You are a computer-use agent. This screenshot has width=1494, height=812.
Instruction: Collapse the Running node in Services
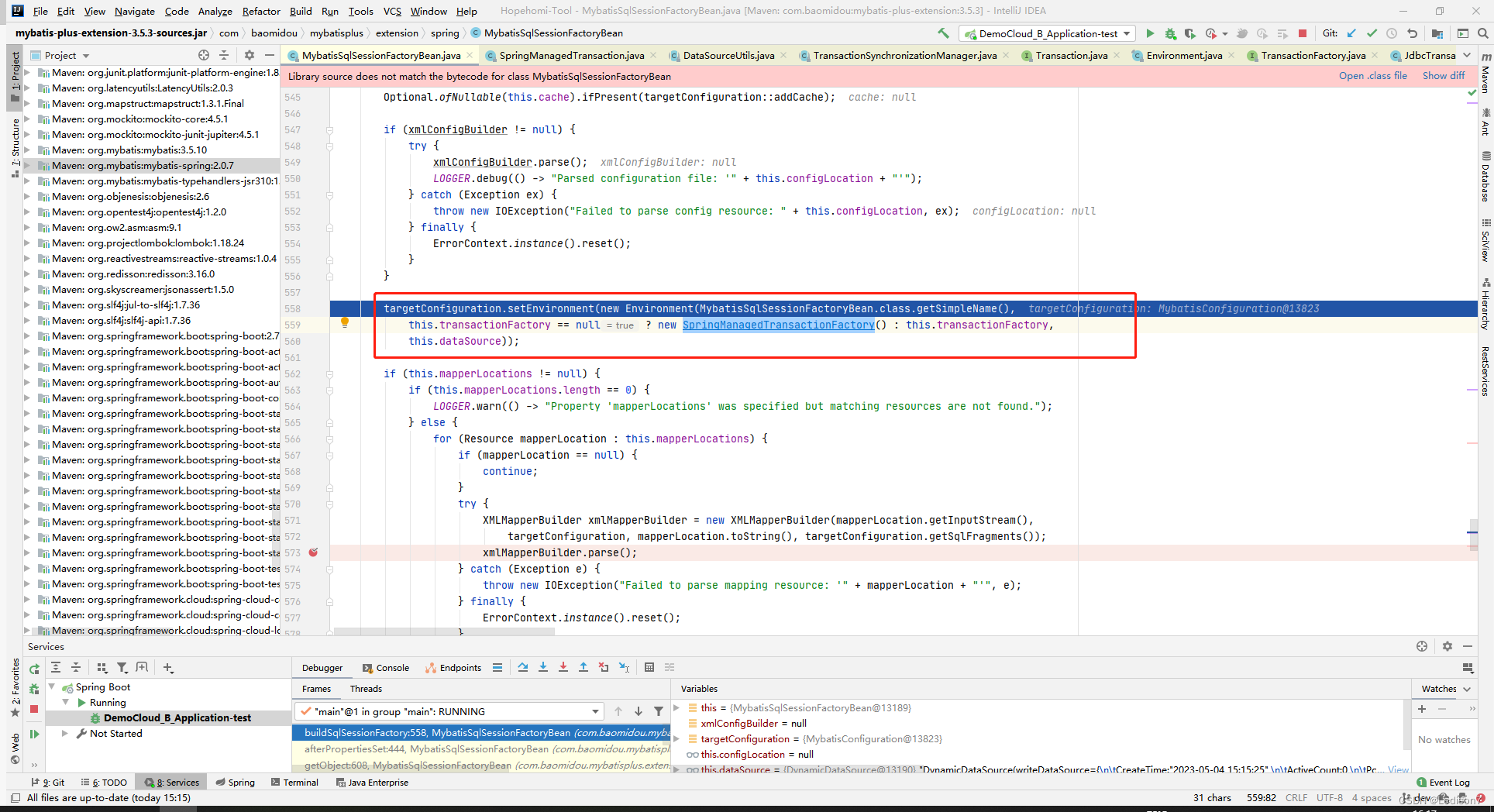point(66,702)
